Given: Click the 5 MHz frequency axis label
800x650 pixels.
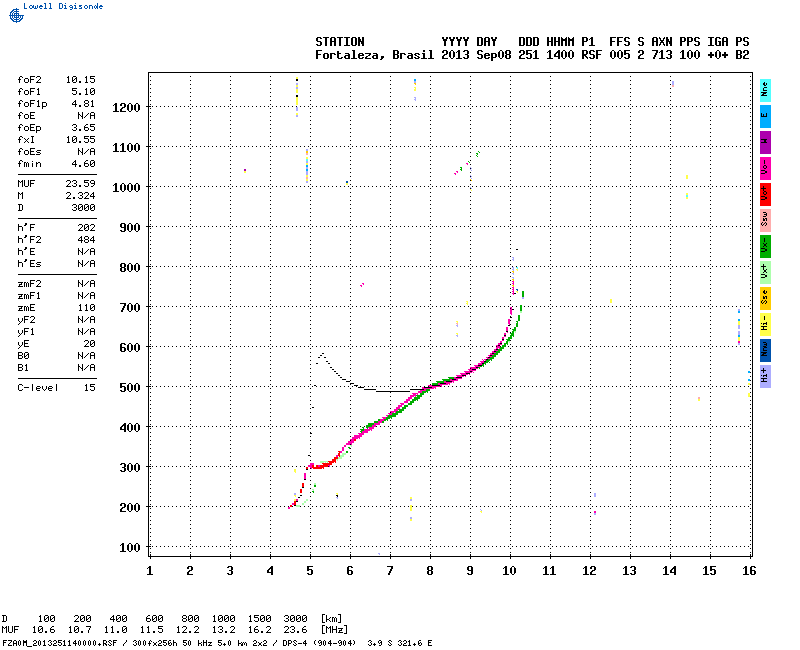Looking at the screenshot, I should pyautogui.click(x=310, y=571).
